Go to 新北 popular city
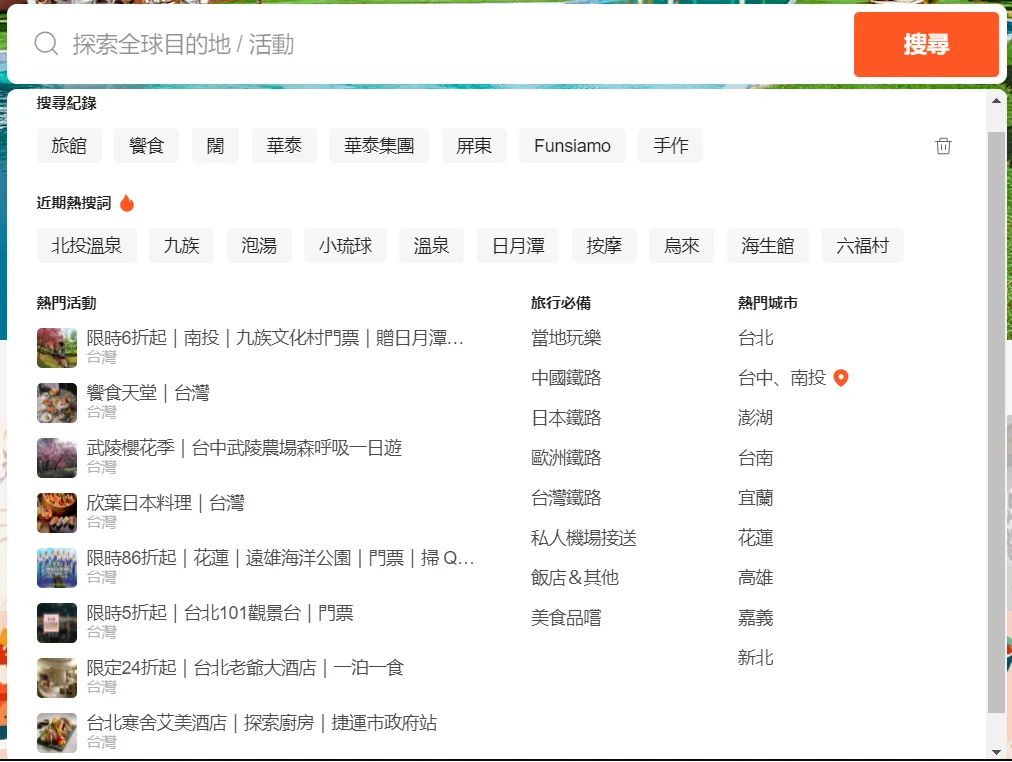 [755, 658]
